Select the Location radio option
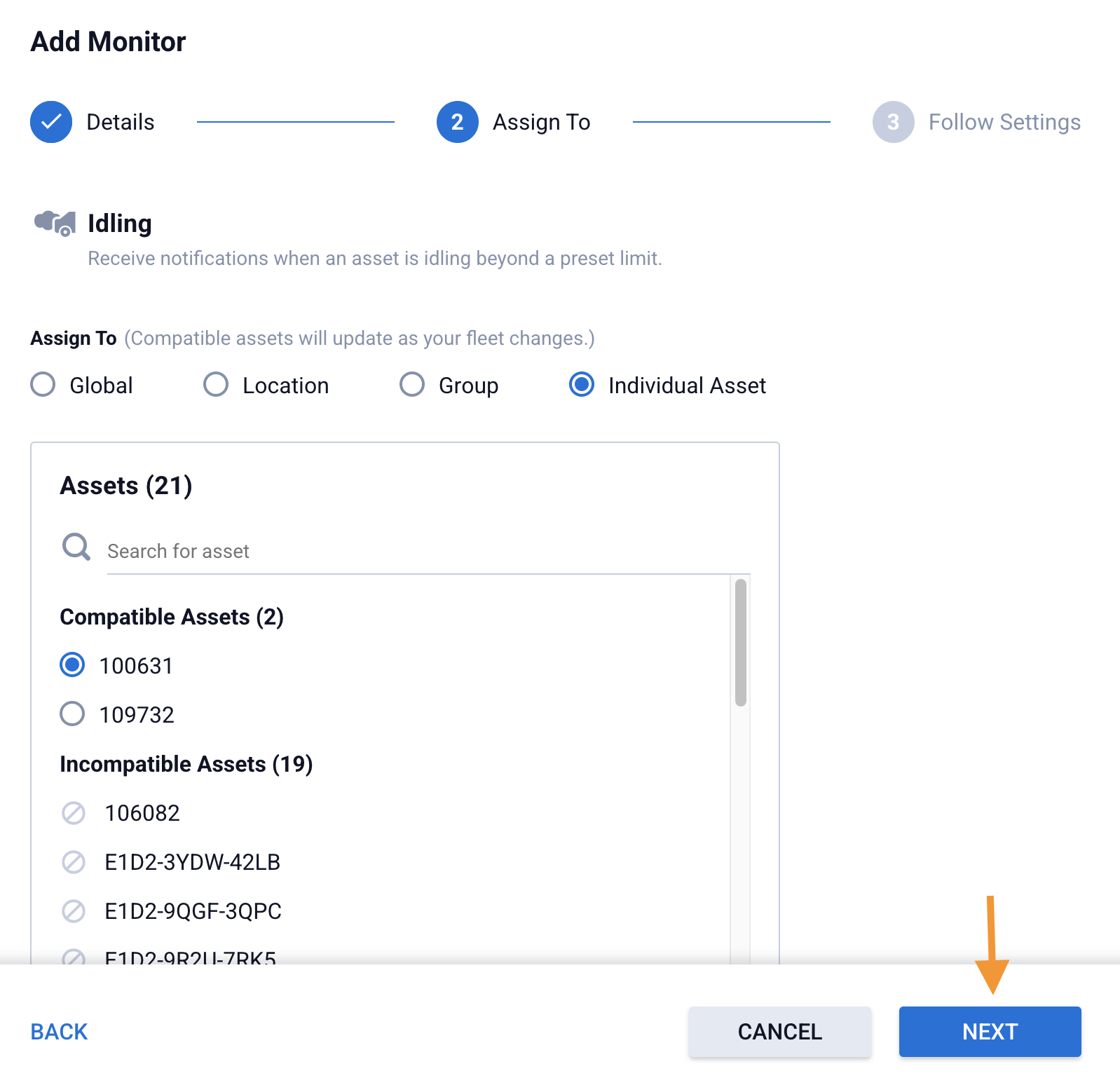 coord(216,385)
